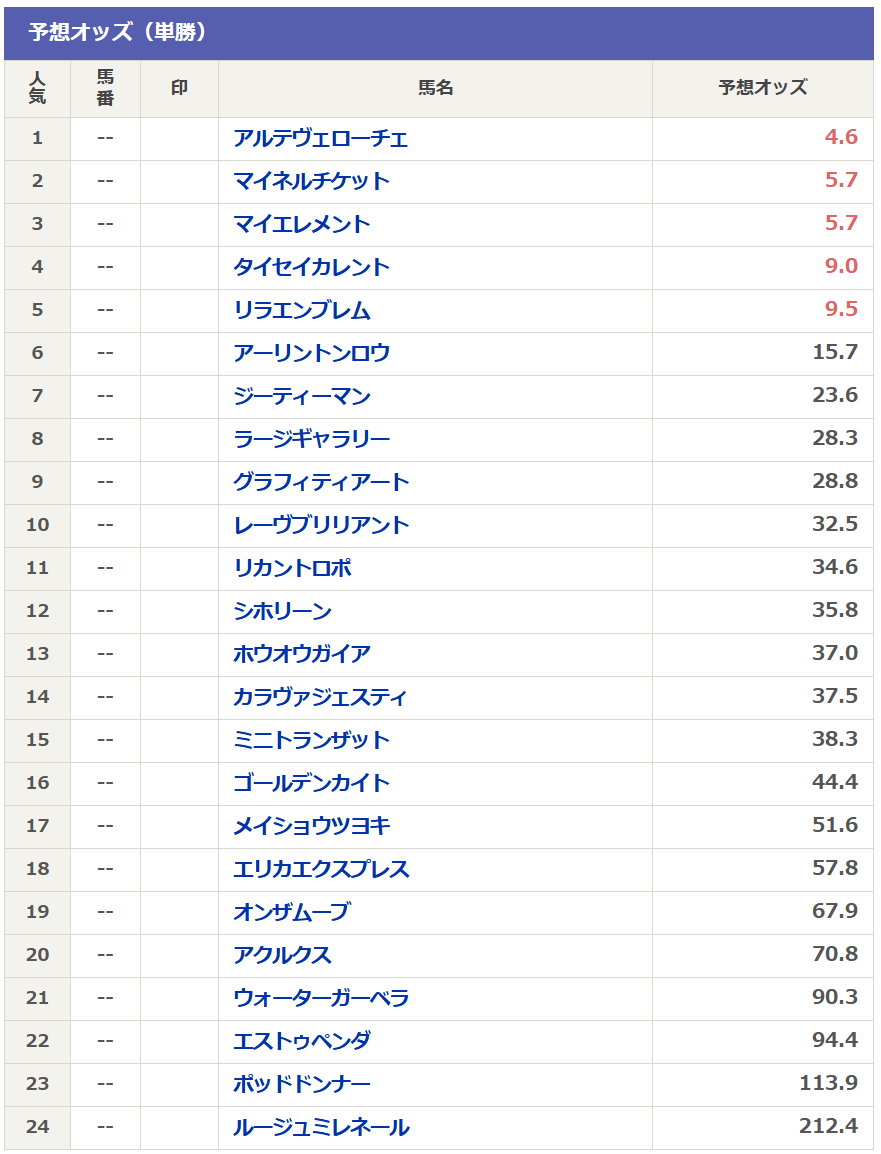Click エストゥペンダ horse name

point(302,1041)
